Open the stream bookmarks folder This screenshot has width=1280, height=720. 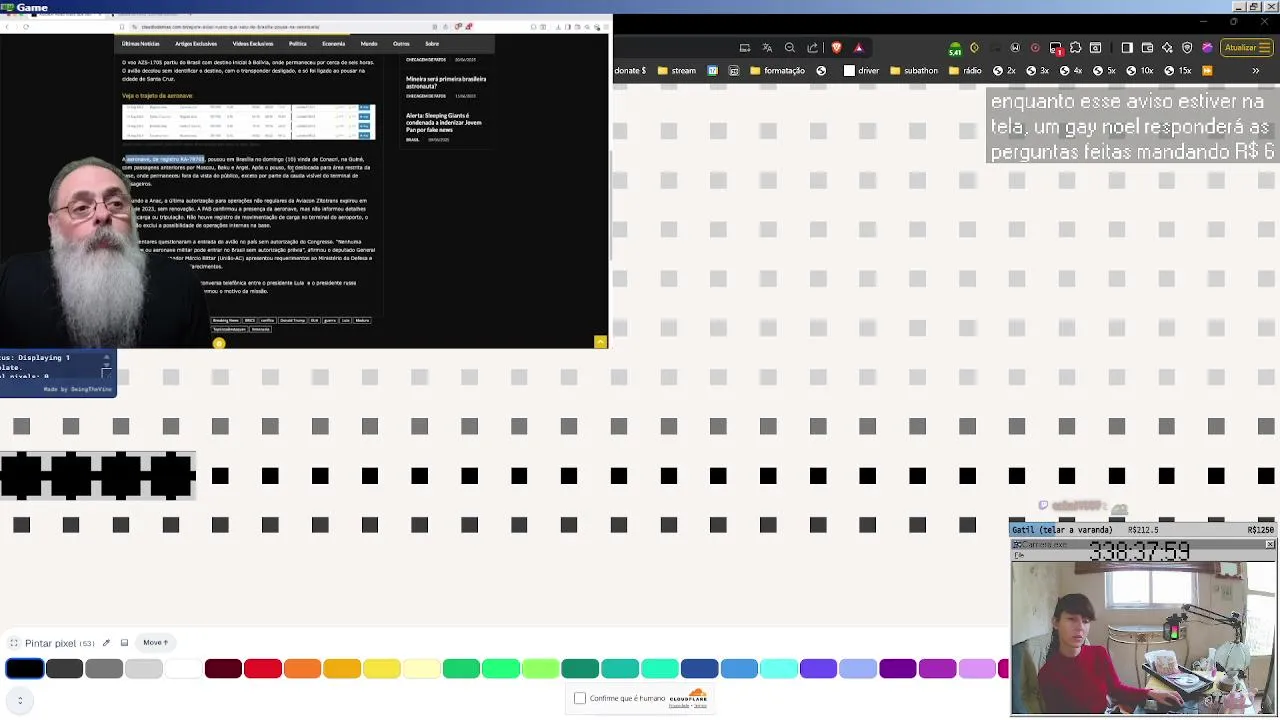coord(677,71)
